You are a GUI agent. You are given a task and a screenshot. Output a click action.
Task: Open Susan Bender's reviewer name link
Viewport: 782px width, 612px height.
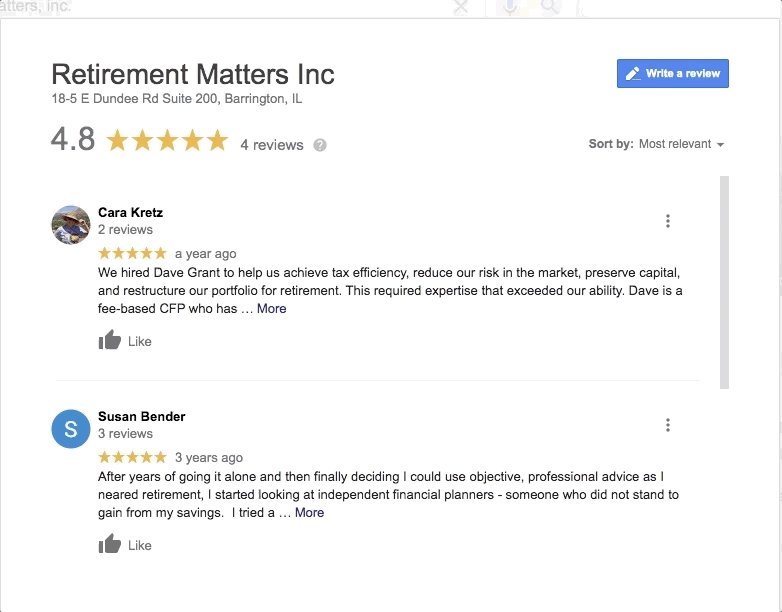[x=141, y=416]
